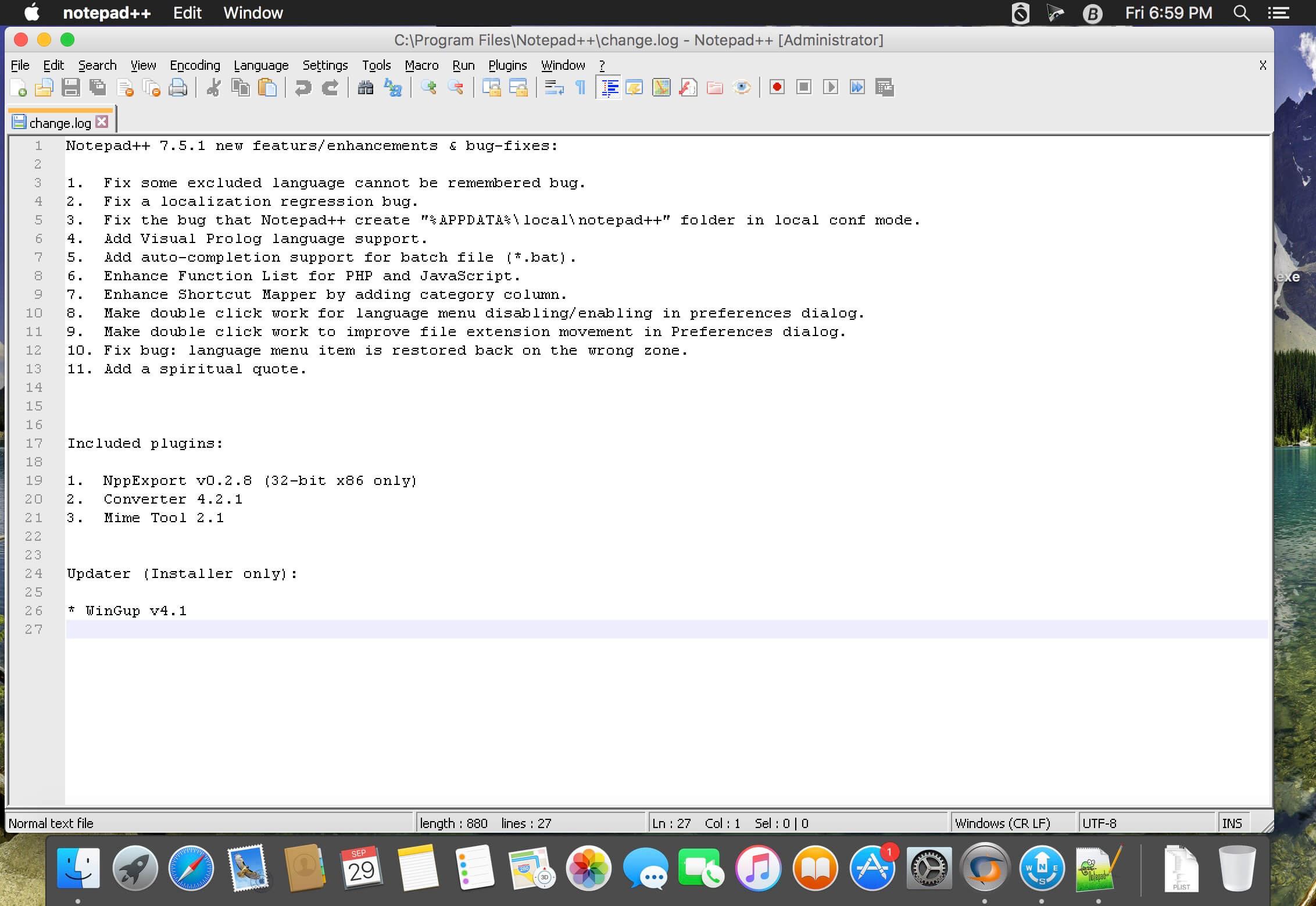The width and height of the screenshot is (1316, 906).
Task: Undo the last action with the toolbar arrow
Action: click(303, 88)
